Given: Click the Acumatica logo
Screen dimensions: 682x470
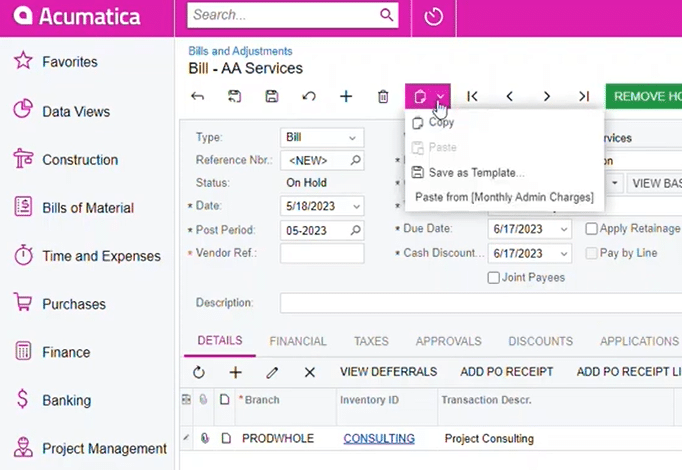Looking at the screenshot, I should (x=77, y=17).
